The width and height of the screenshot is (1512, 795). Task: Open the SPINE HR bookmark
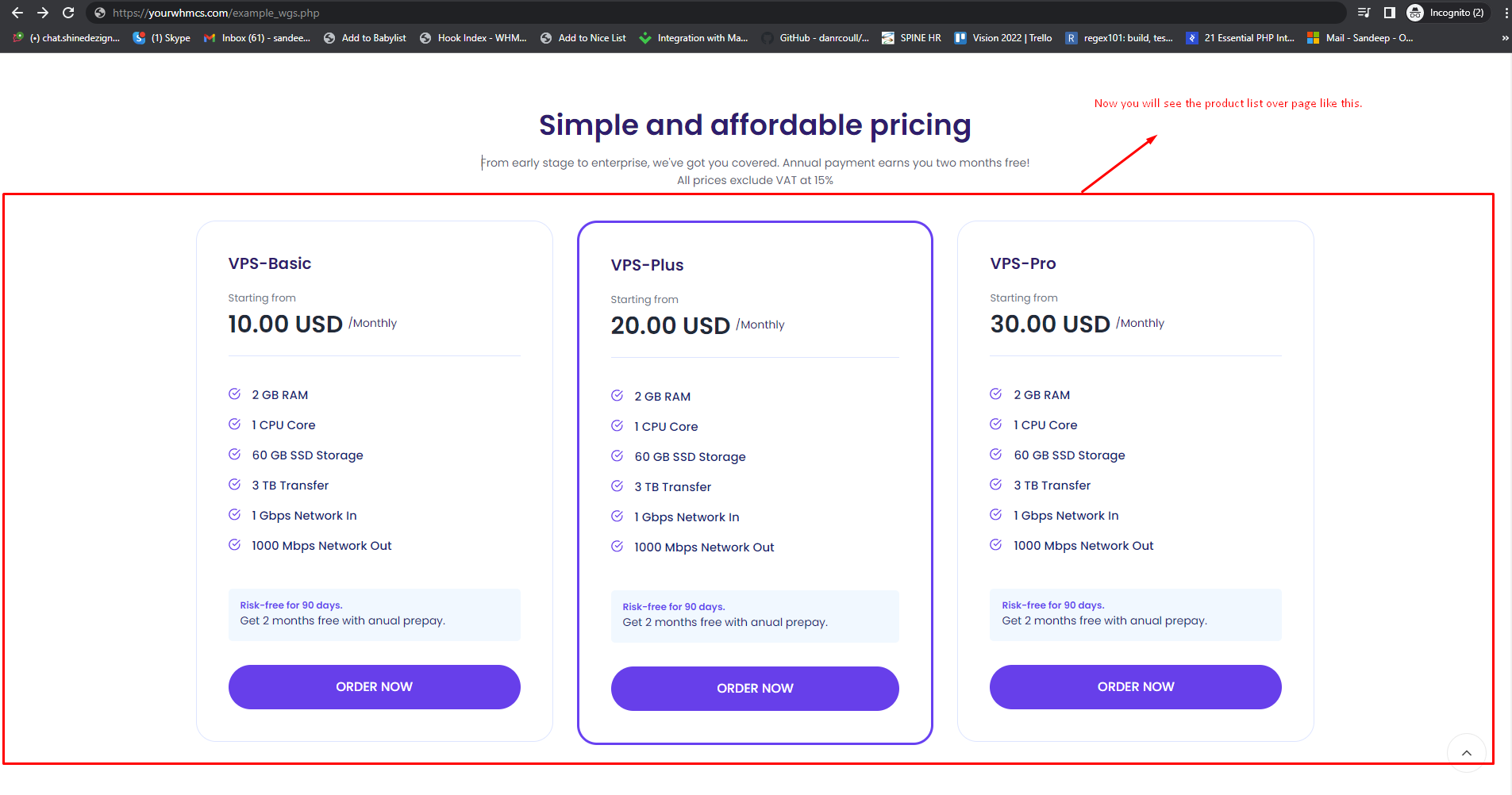point(912,38)
